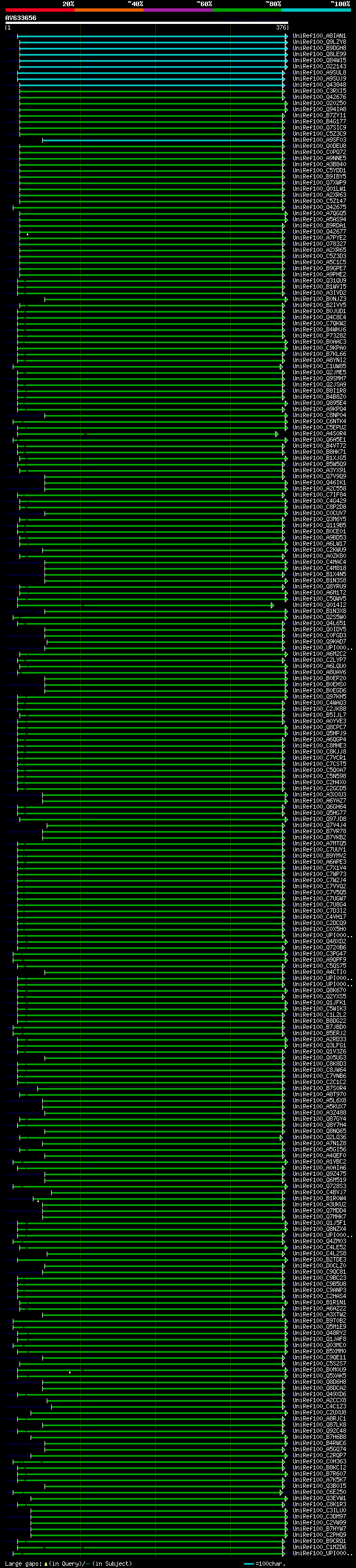
Task: Select hit label UniRef100_A2XR63
Action: (x=319, y=195)
